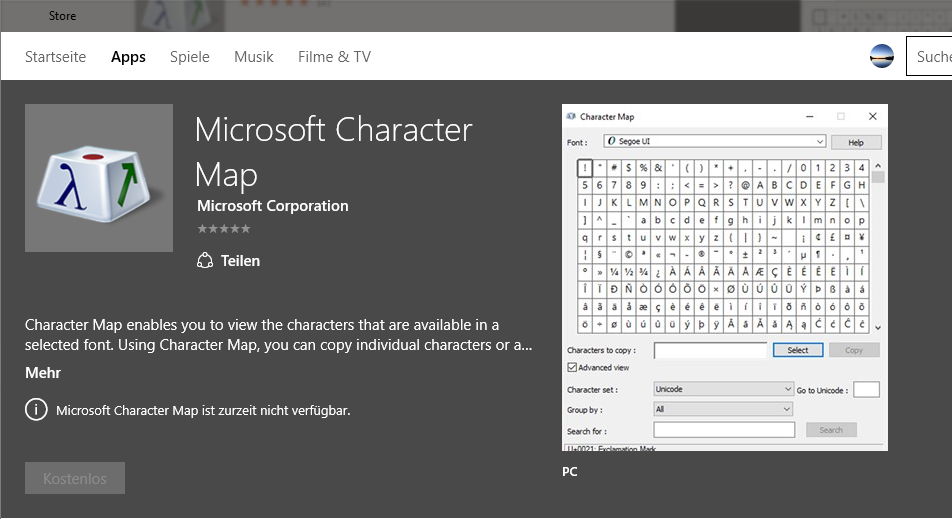Click the Store window title
The height and width of the screenshot is (519, 952).
[63, 16]
